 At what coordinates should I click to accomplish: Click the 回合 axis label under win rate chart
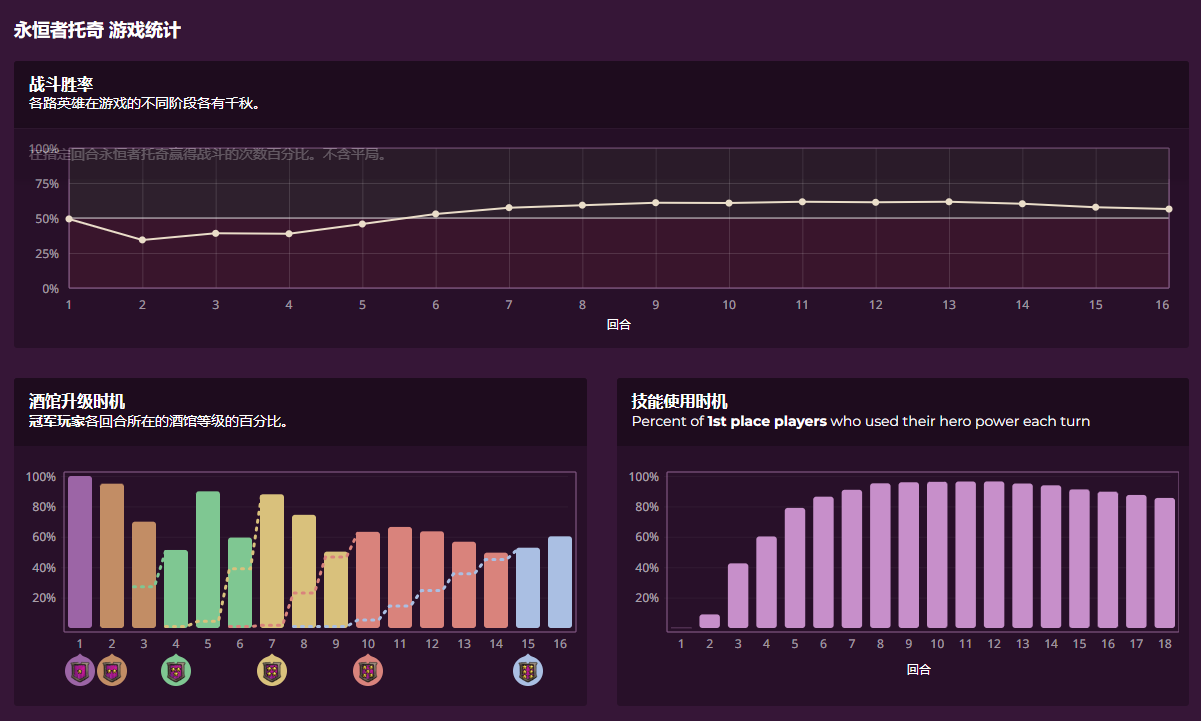click(619, 325)
